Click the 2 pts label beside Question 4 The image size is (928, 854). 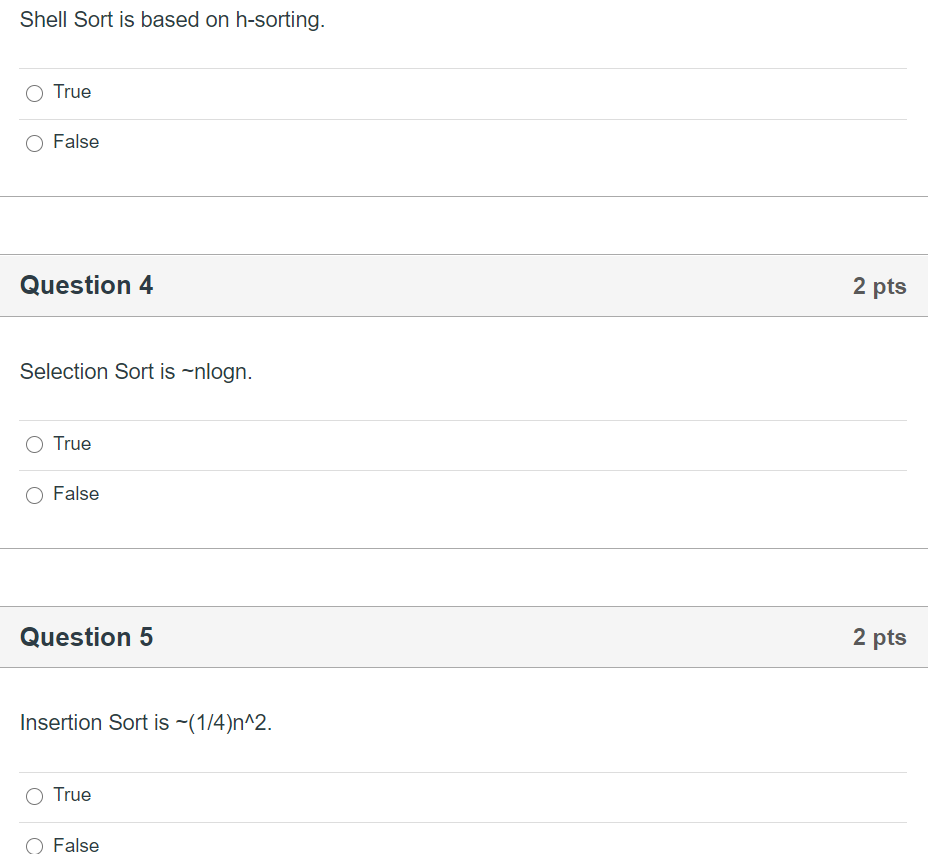click(x=879, y=286)
